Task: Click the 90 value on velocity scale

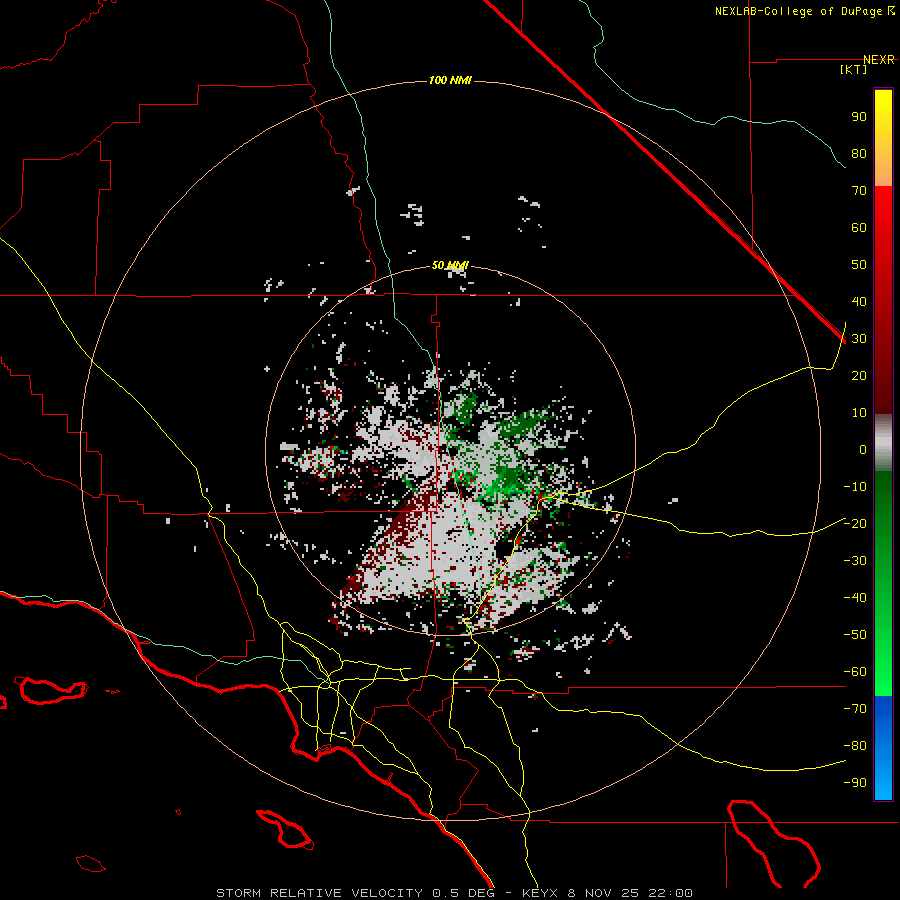Action: pos(859,117)
